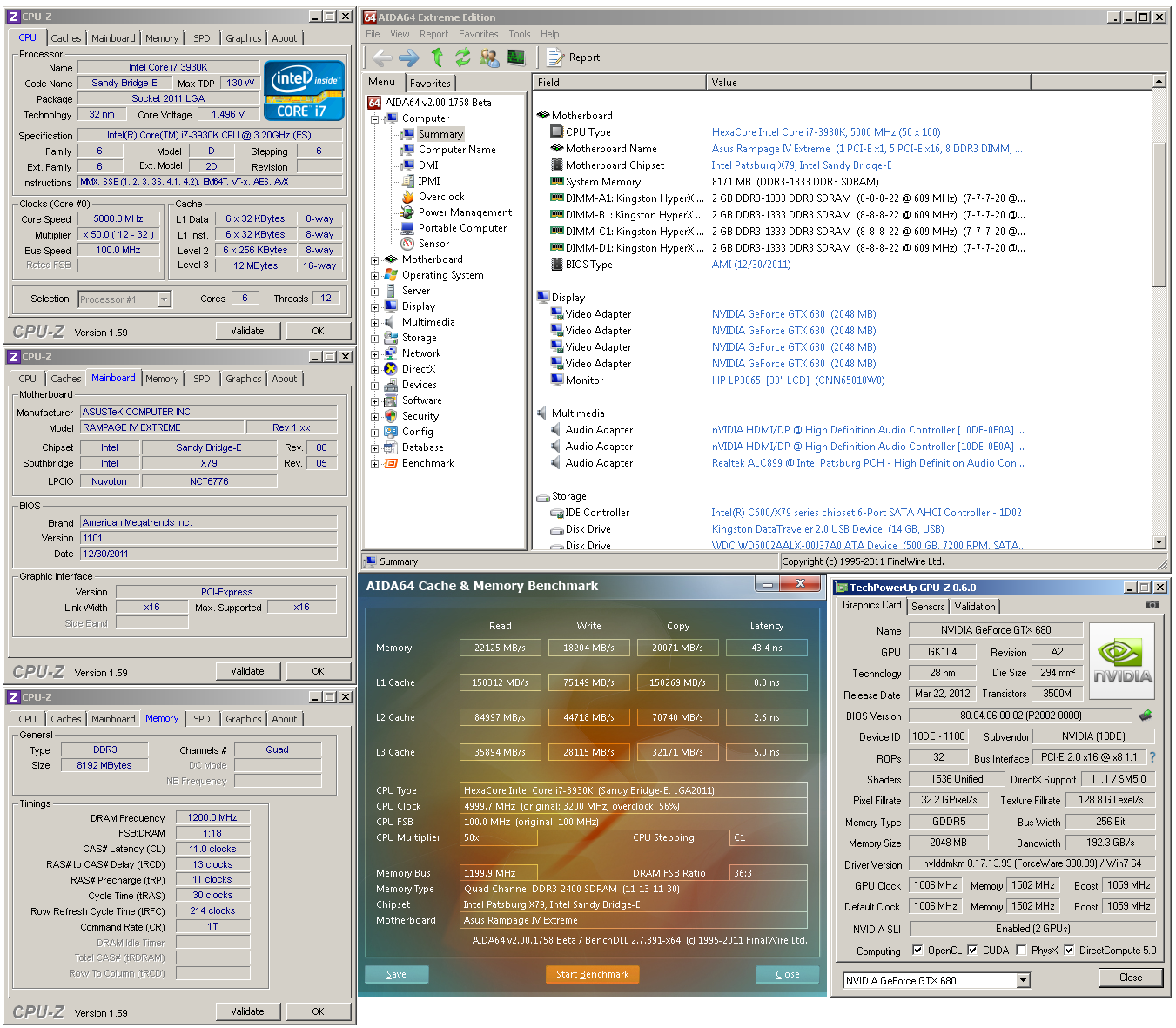1176x1028 pixels.
Task: Click the AIDA64 refresh toolbar icon
Action: [x=462, y=57]
